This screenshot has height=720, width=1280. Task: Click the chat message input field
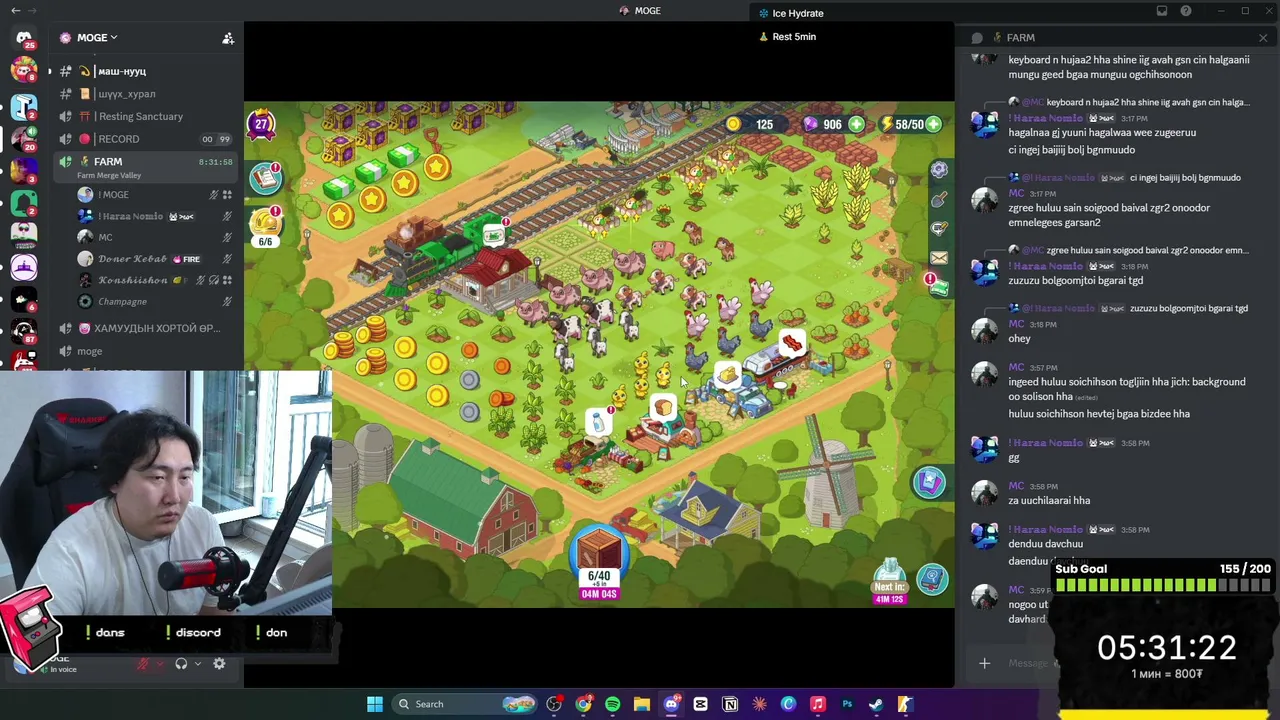[x=1030, y=663]
